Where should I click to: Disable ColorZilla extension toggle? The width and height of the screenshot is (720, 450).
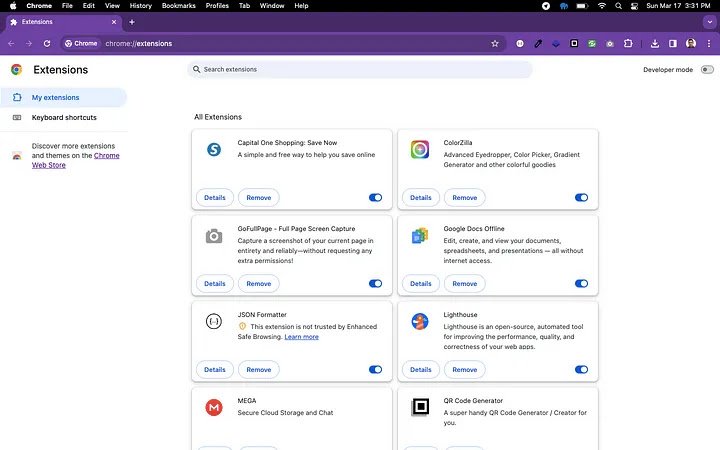point(581,197)
